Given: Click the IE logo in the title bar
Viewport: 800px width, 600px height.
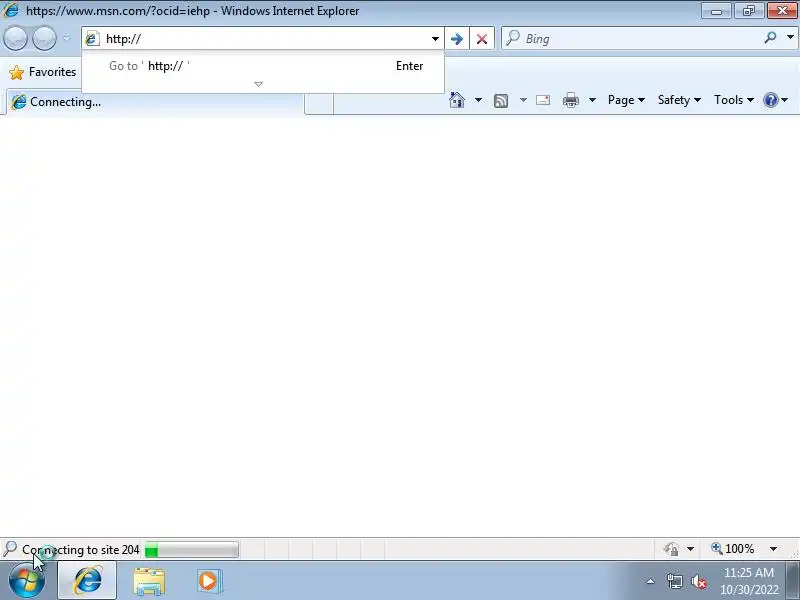Looking at the screenshot, I should click(x=10, y=10).
